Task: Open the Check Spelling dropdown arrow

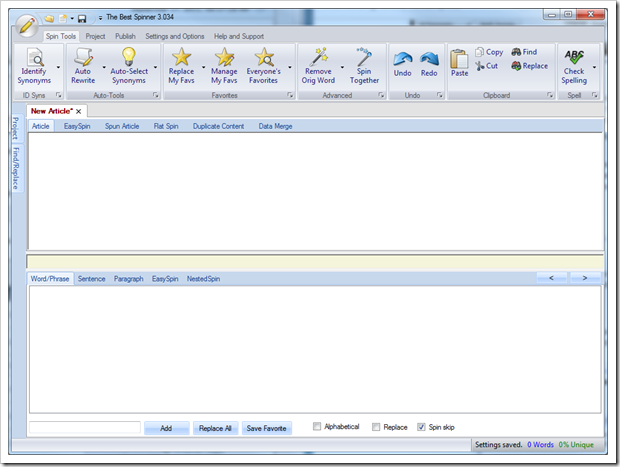Action: [595, 68]
